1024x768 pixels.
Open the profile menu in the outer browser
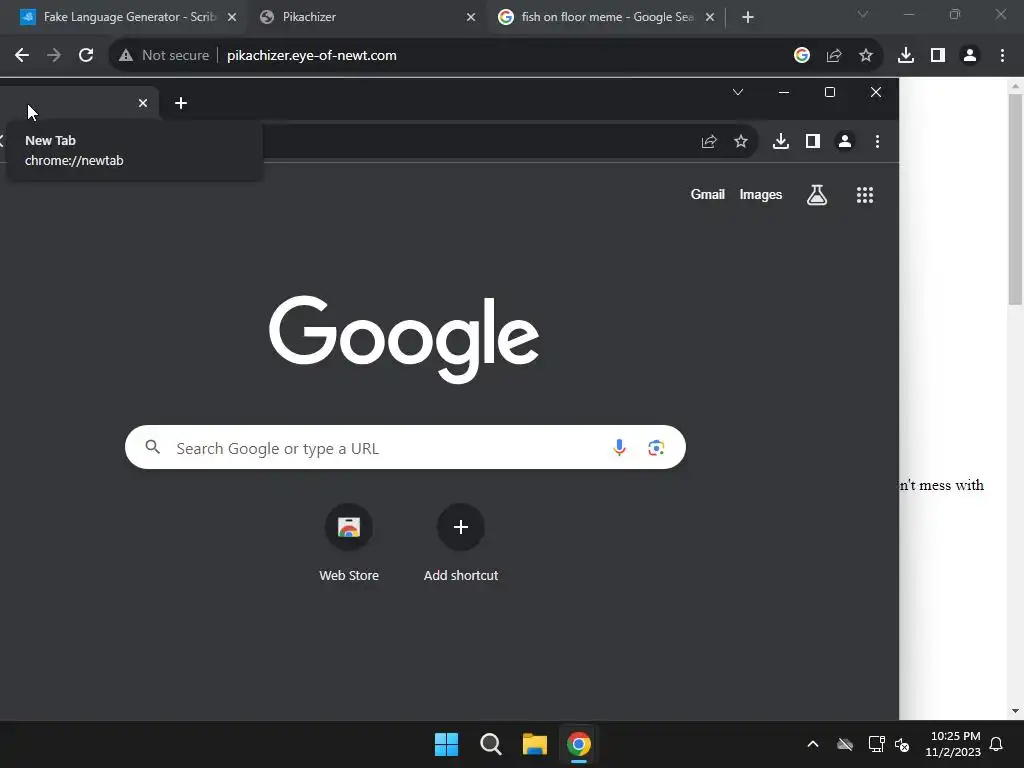pyautogui.click(x=970, y=56)
